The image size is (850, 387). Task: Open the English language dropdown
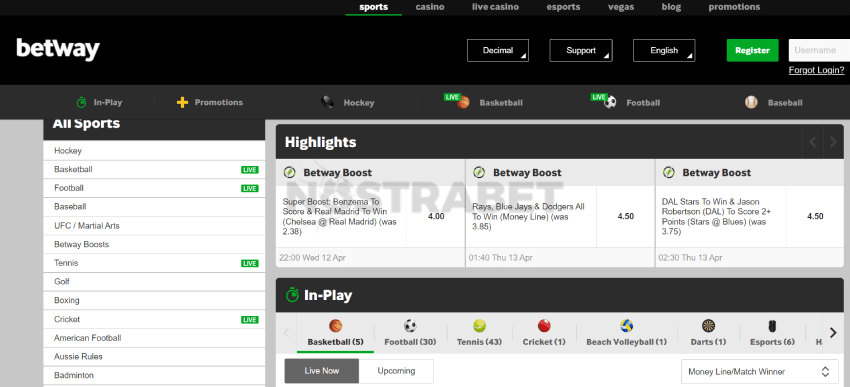point(664,50)
